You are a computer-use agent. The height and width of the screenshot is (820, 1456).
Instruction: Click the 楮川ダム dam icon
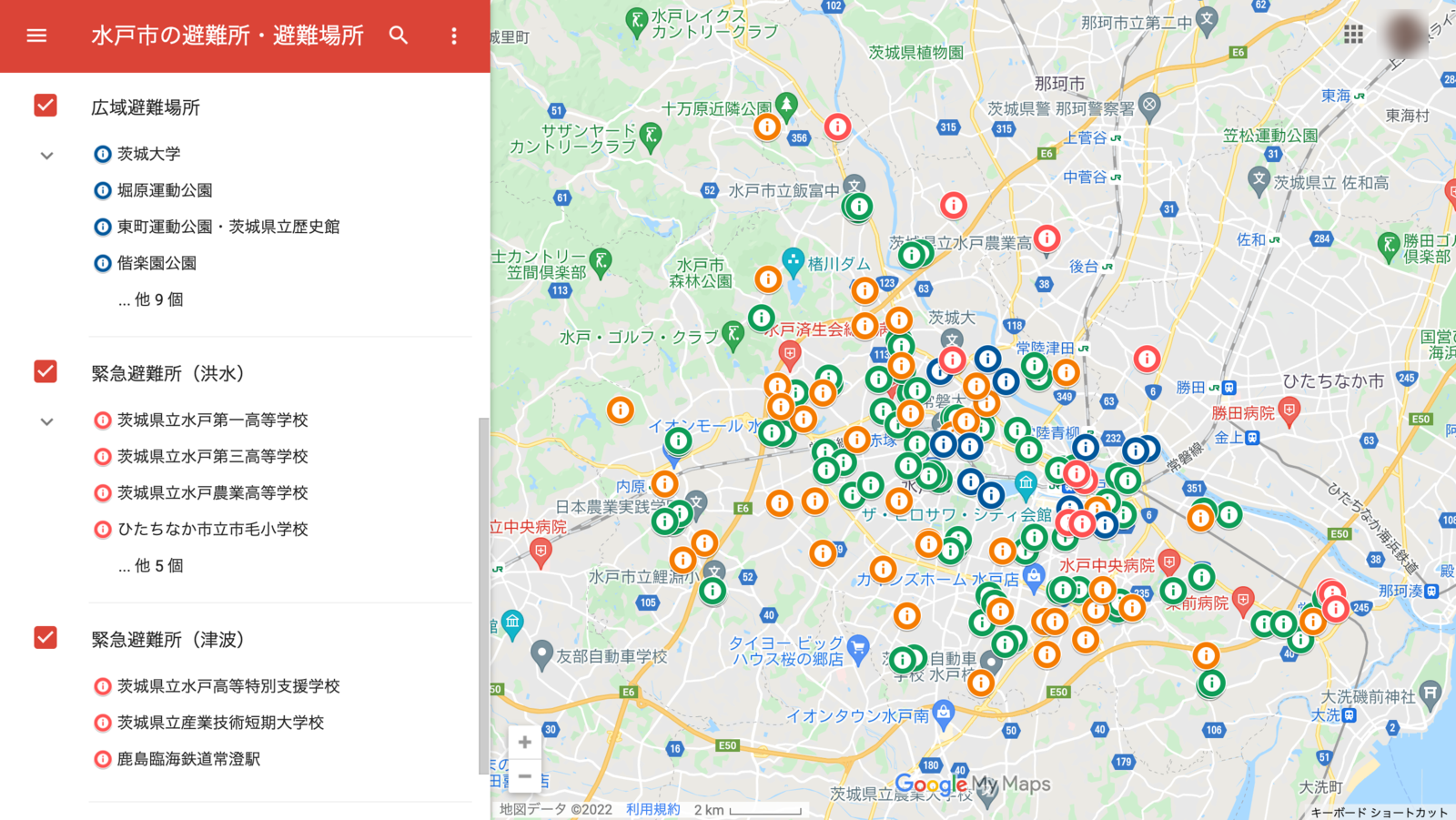794,261
